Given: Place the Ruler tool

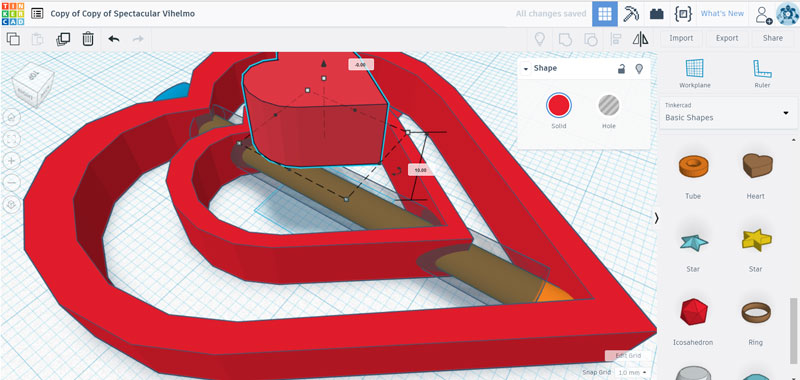Looking at the screenshot, I should point(762,73).
